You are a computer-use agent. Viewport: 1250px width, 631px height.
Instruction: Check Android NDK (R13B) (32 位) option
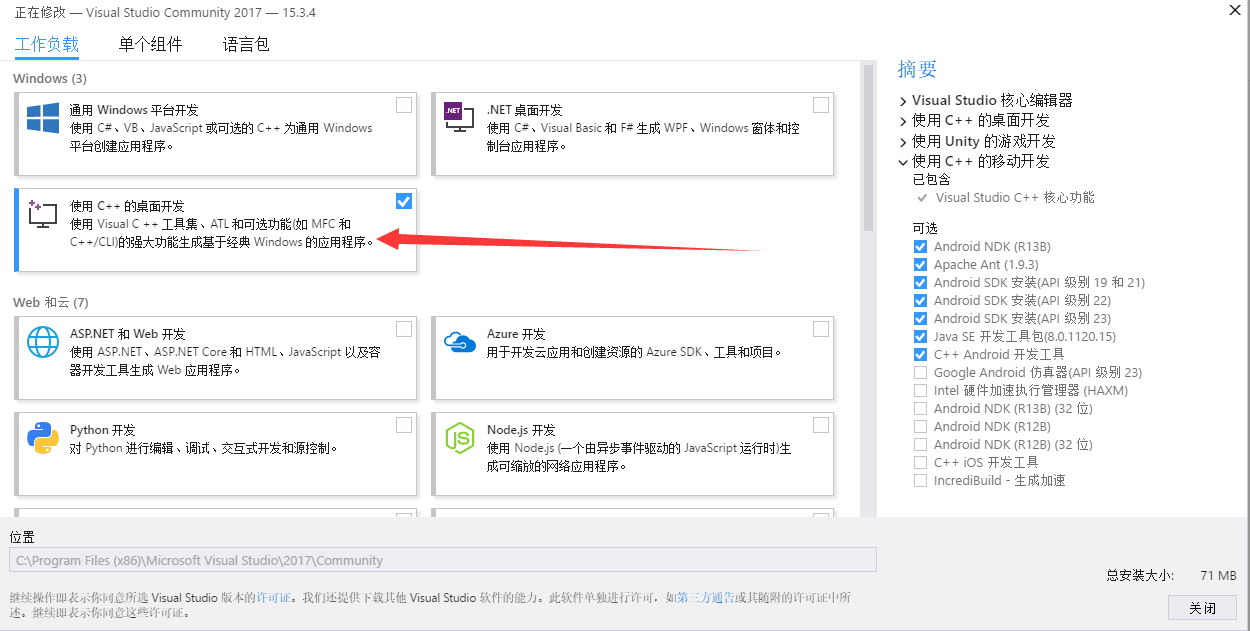pos(920,409)
